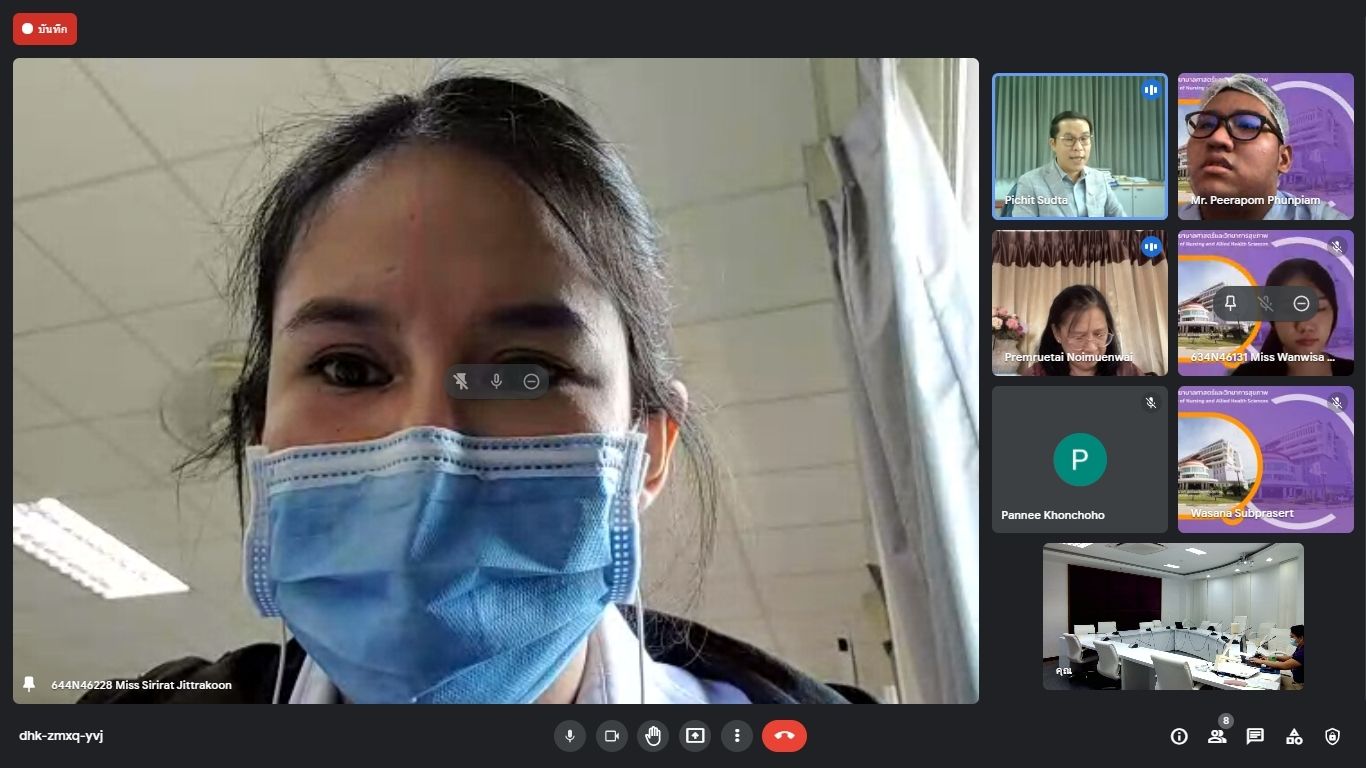Image resolution: width=1366 pixels, height=768 pixels.
Task: Open the three-dot more options menu
Action: point(737,736)
